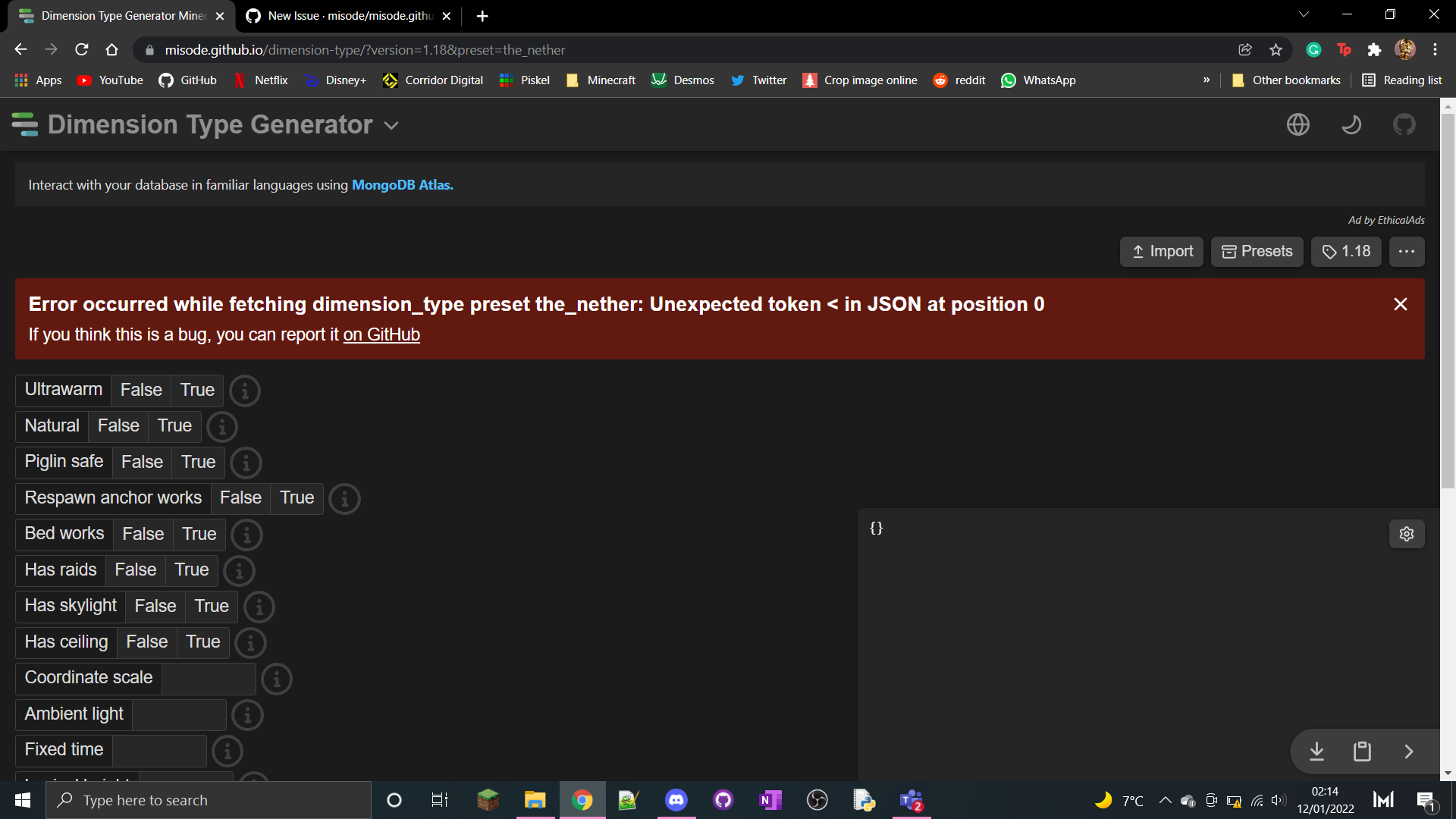
Task: Click the Coordinate scale input field
Action: pos(209,678)
